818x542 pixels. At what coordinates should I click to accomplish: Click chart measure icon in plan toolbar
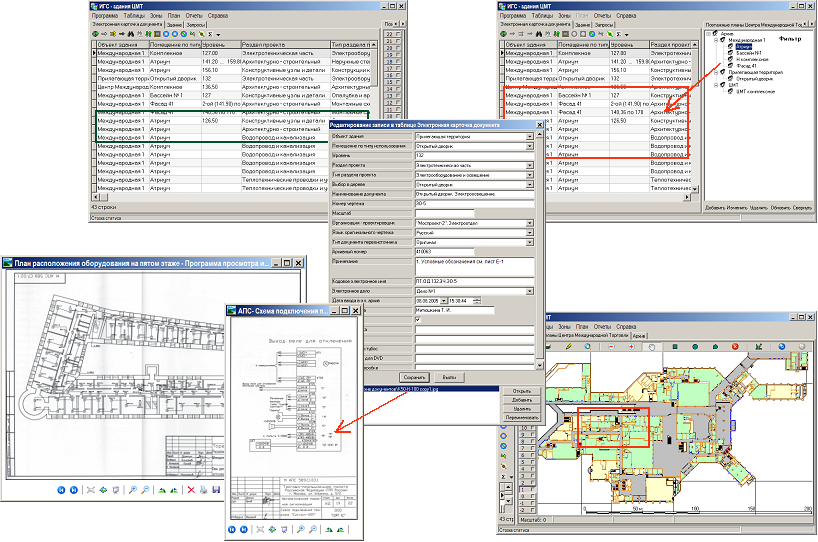click(x=758, y=346)
